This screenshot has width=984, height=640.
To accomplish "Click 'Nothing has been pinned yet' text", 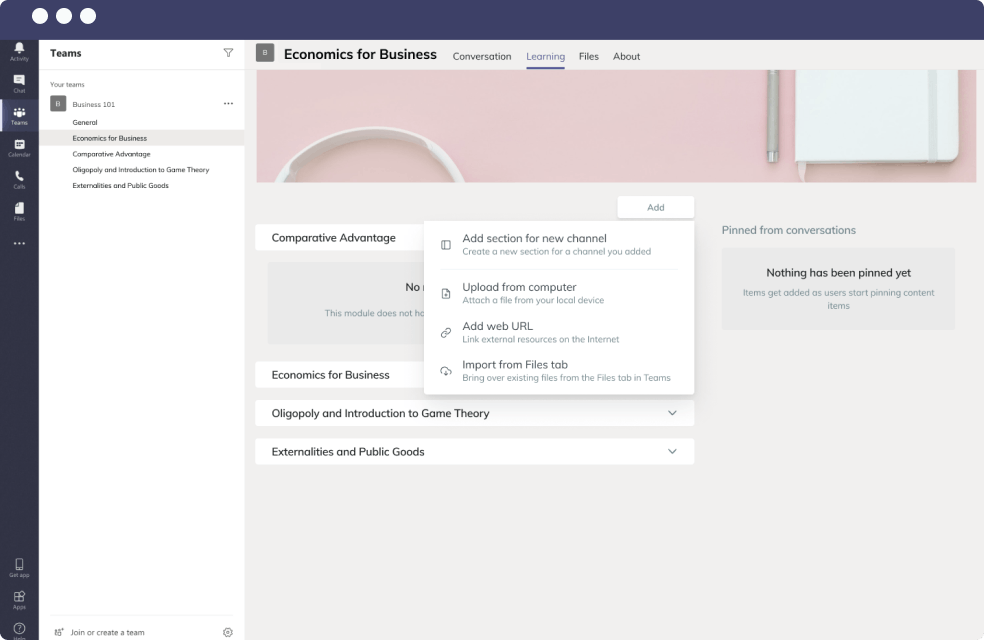I will [x=838, y=272].
